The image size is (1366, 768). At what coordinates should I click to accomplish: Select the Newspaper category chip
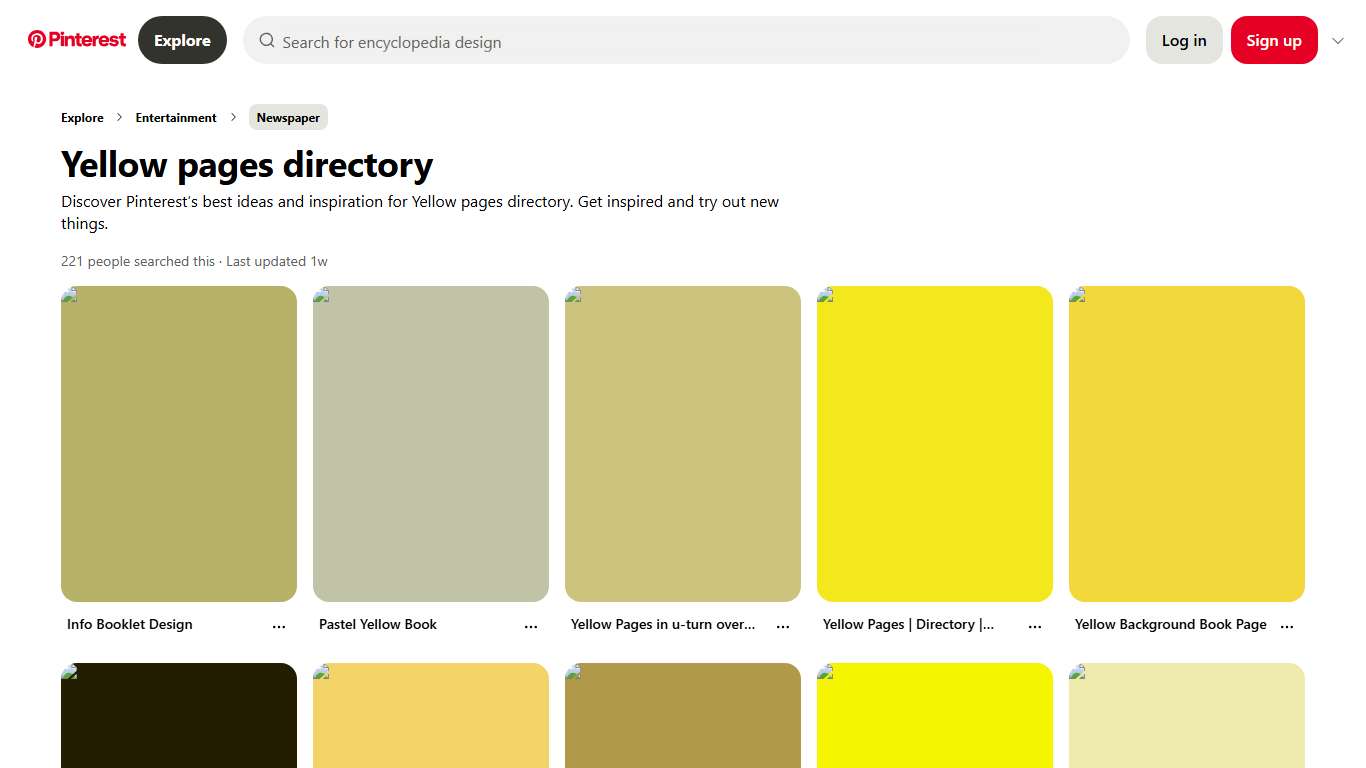(288, 117)
